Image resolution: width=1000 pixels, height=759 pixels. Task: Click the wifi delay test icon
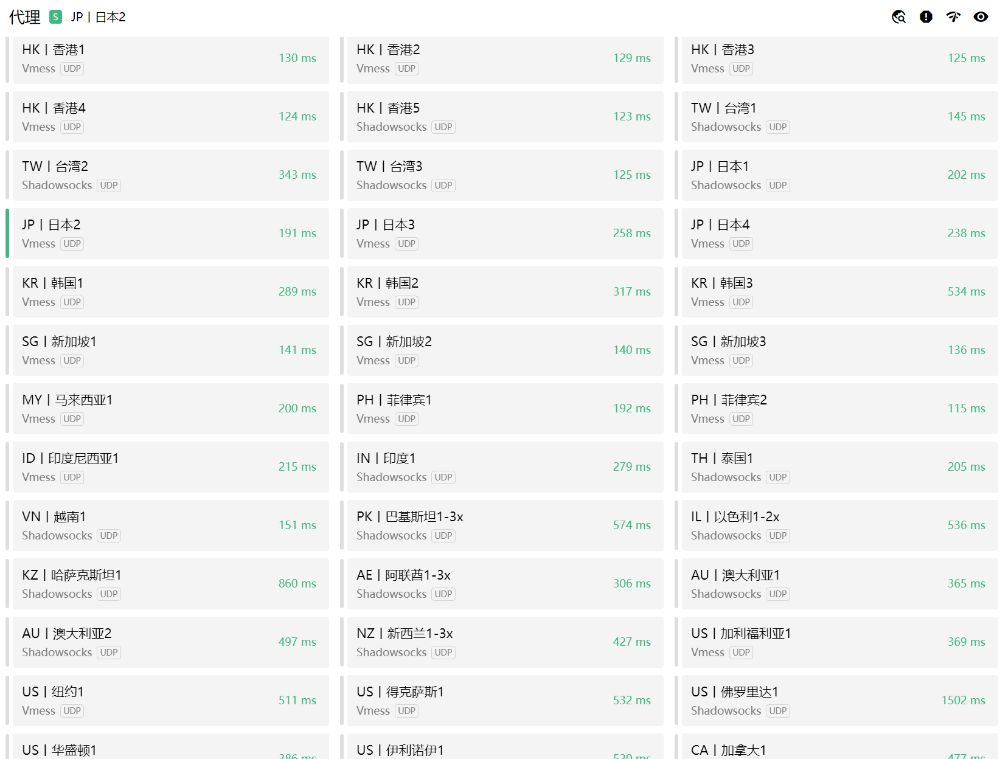point(953,17)
